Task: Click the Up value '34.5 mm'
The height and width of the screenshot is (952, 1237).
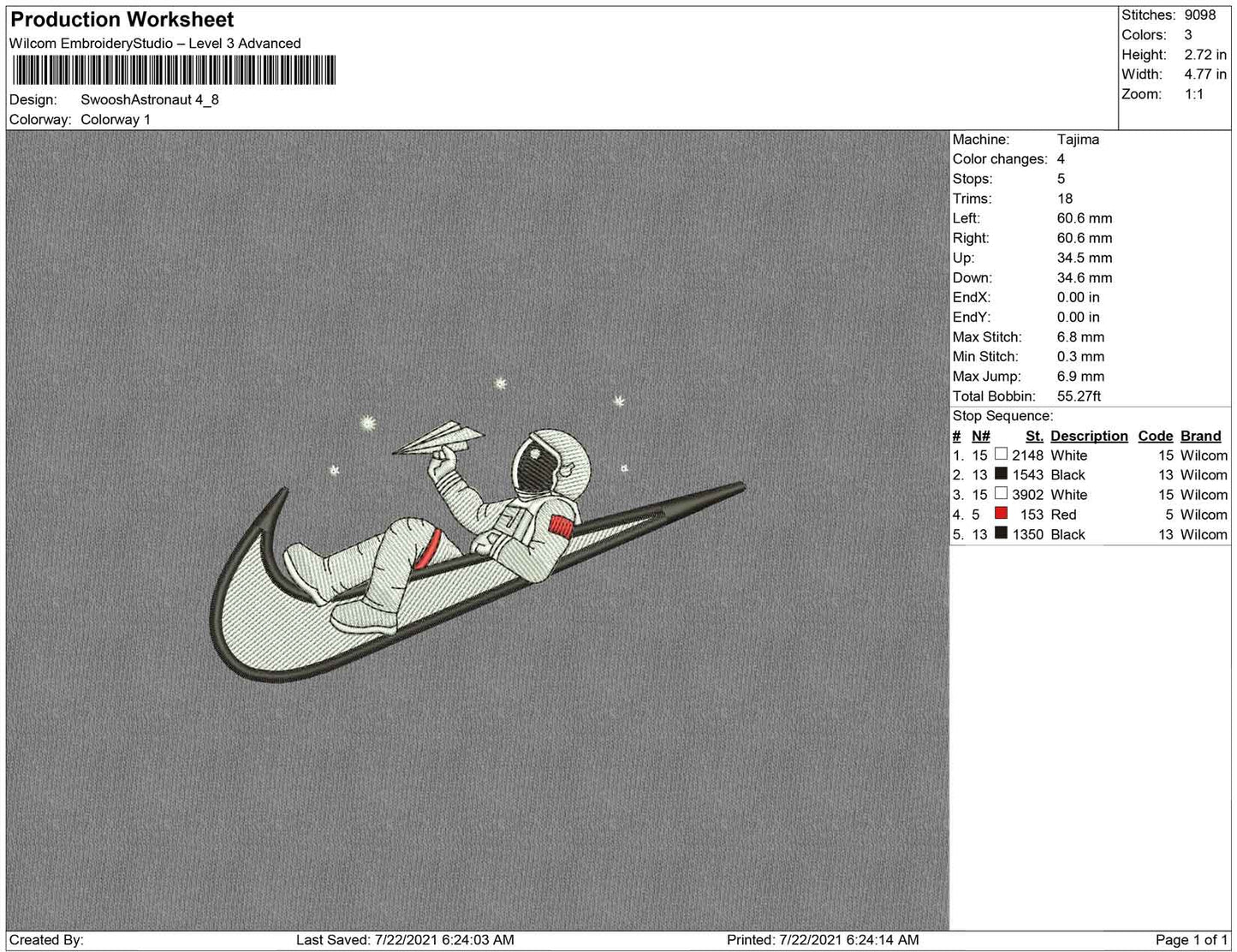Action: point(1085,258)
